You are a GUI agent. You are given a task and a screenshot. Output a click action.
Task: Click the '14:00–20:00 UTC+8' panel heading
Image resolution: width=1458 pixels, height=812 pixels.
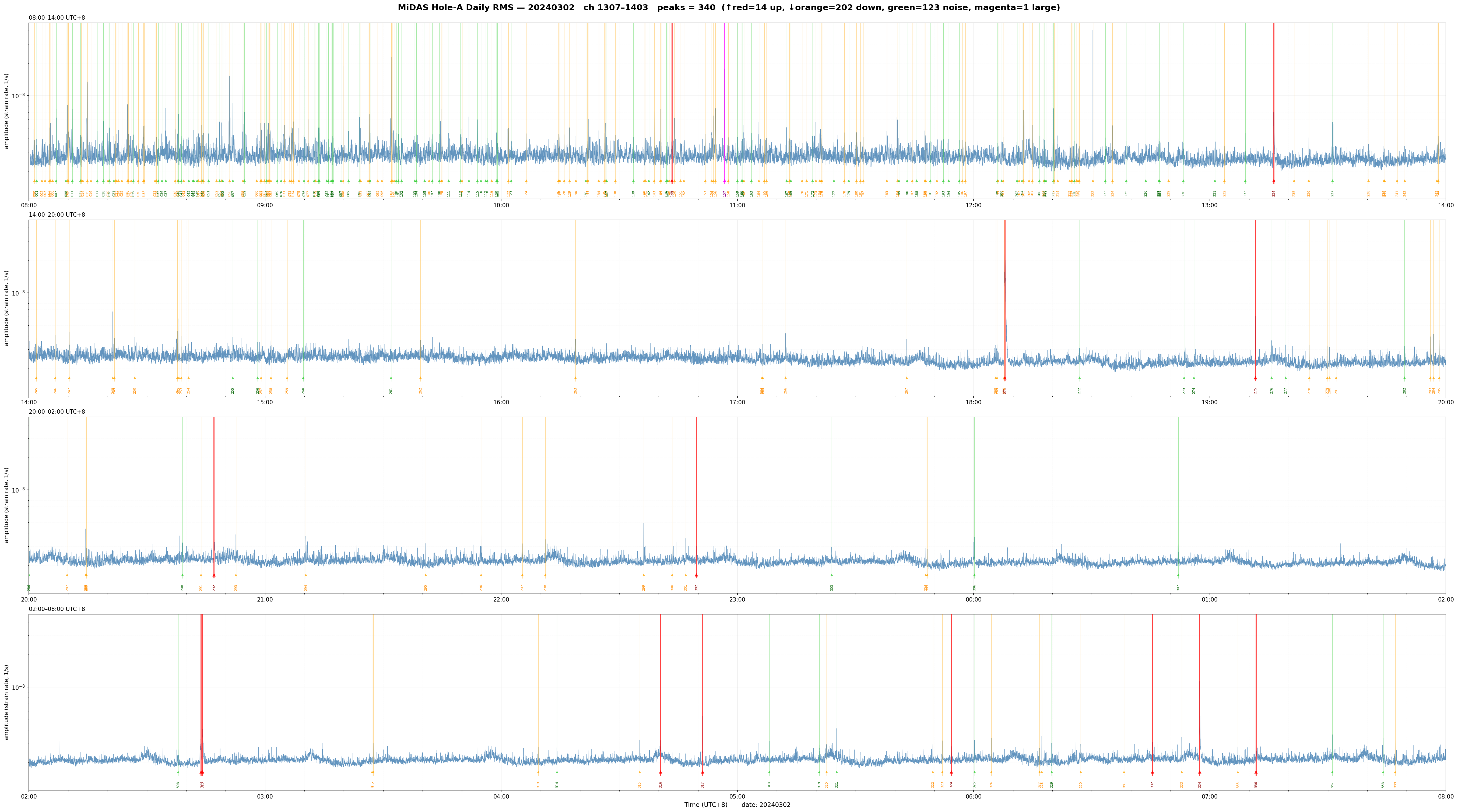(x=57, y=215)
